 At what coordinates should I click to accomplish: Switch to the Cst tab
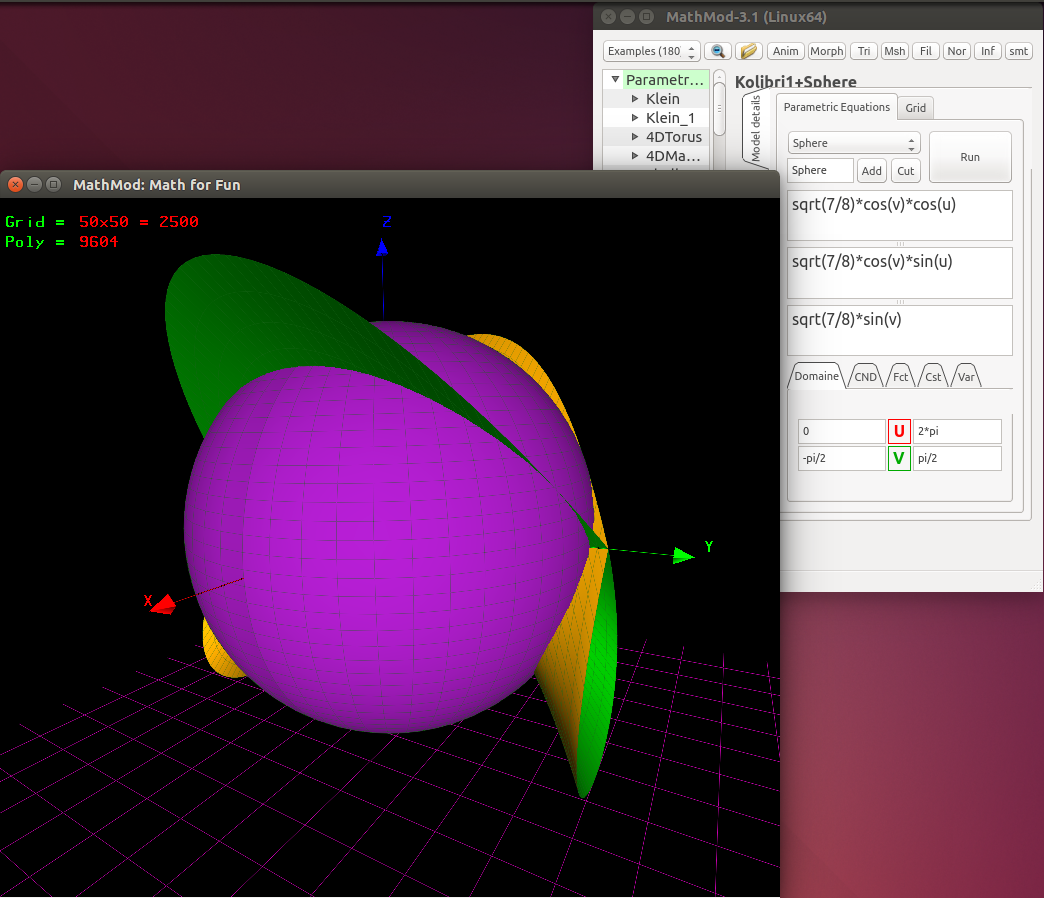coord(933,377)
